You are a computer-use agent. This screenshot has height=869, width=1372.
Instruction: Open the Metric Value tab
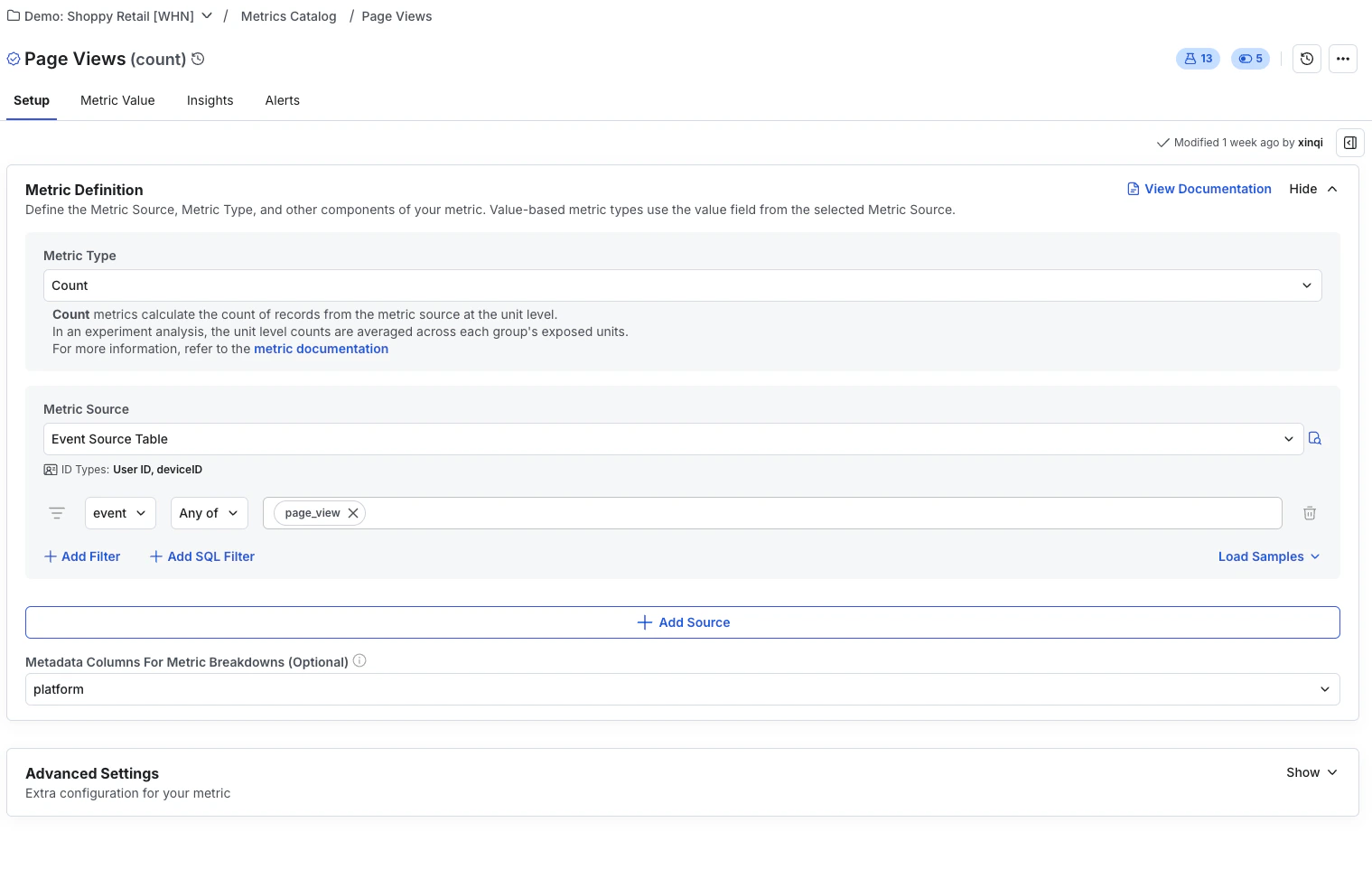tap(117, 100)
